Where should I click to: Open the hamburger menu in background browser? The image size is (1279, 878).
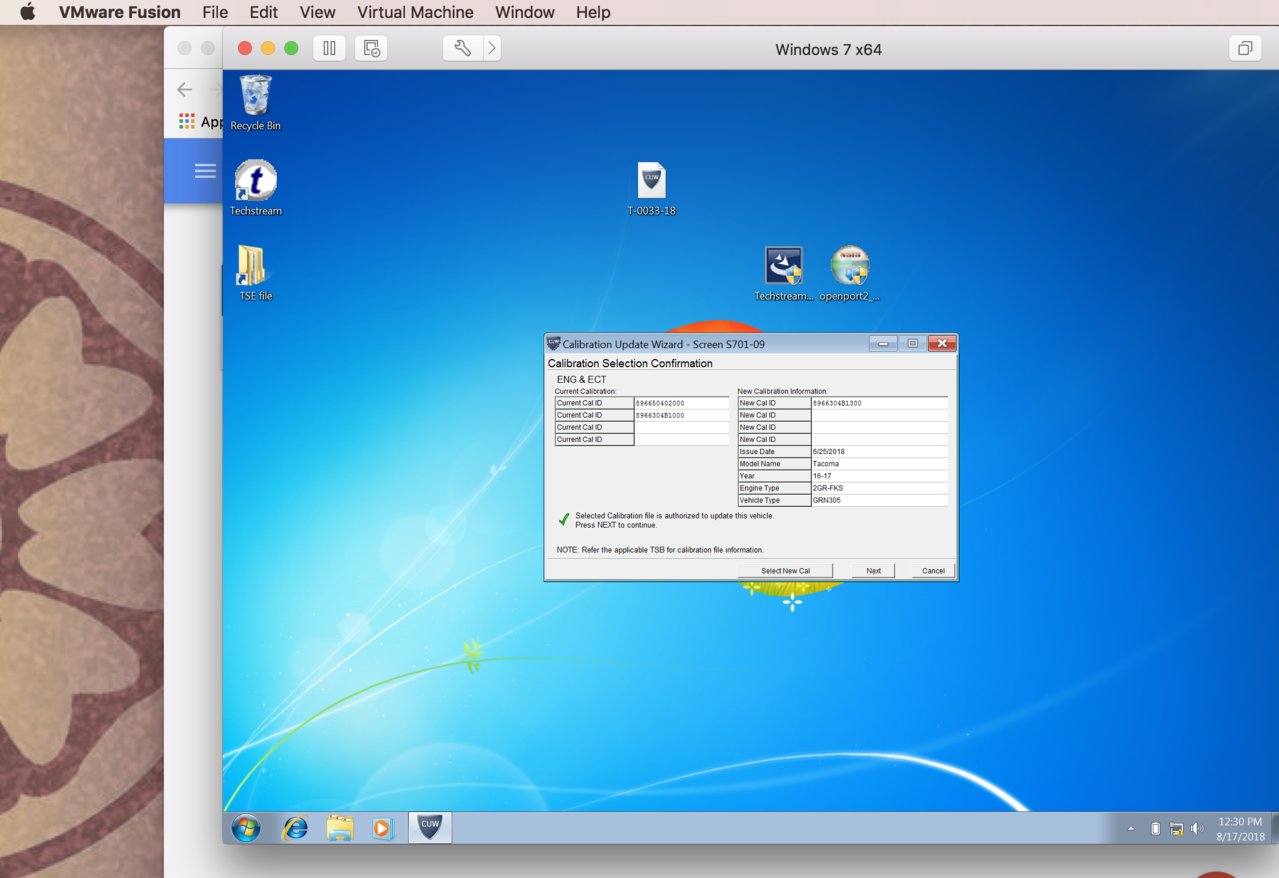pyautogui.click(x=205, y=171)
